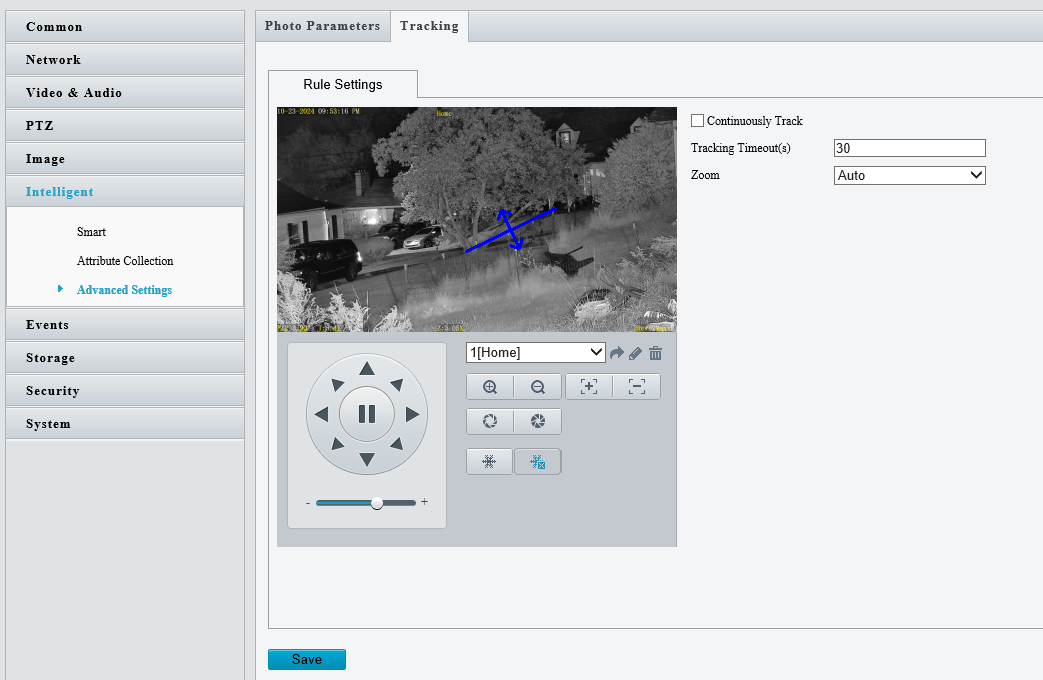
Task: Open the Video & Audio section
Action: [125, 92]
